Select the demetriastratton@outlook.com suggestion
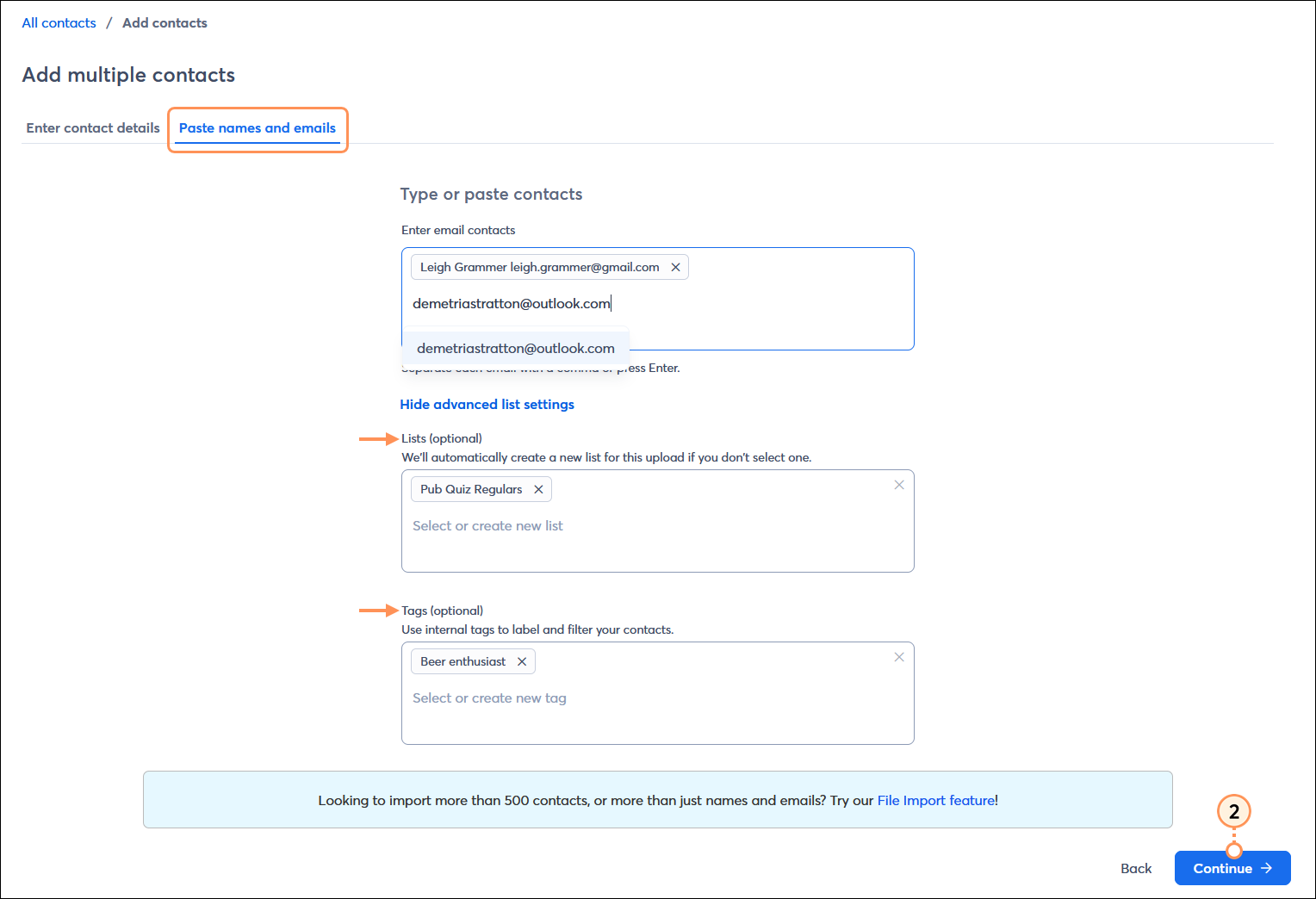The height and width of the screenshot is (899, 1316). [515, 348]
